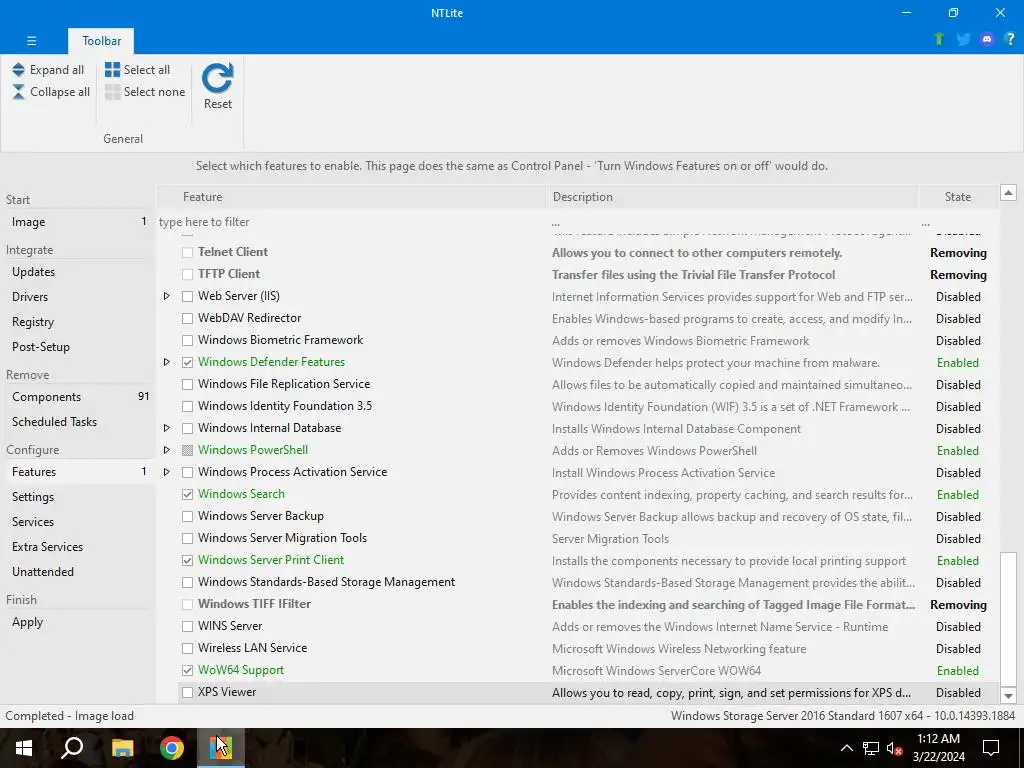Check the XPS Viewer checkbox

(x=187, y=692)
